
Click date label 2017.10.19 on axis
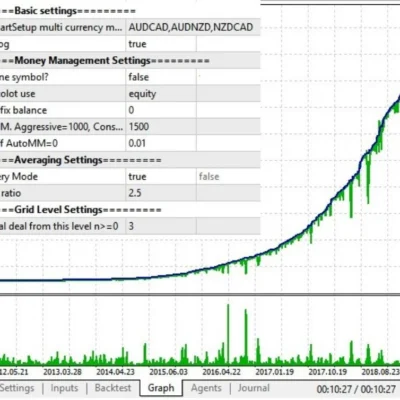point(328,372)
